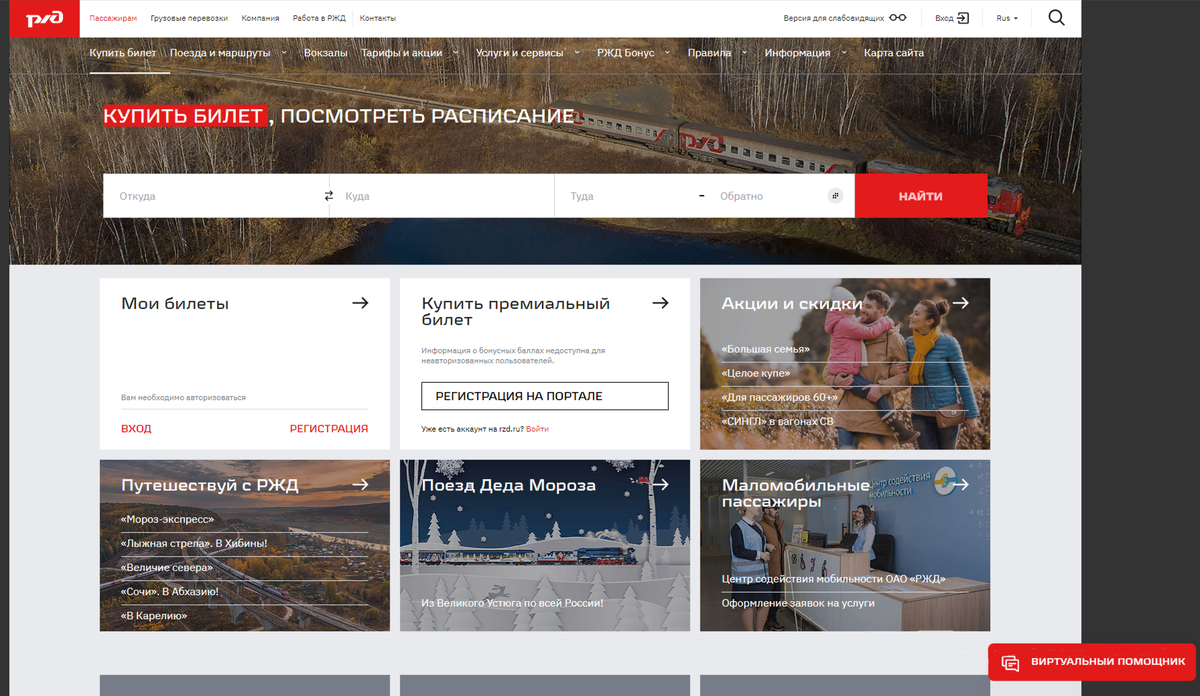The image size is (1200, 696).
Task: Open the Оформление заявок на услуги link
Action: pyautogui.click(x=798, y=603)
